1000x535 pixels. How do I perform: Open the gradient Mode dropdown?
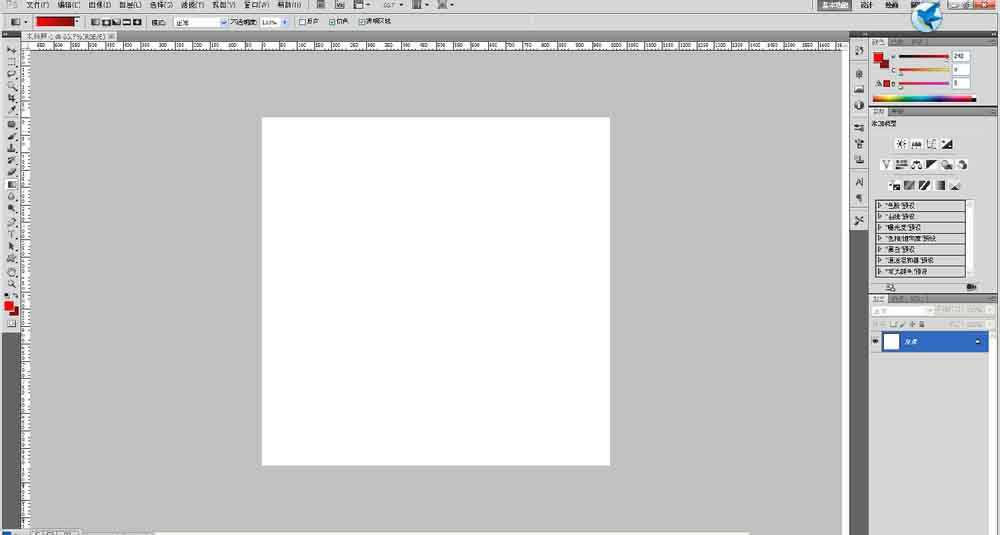coord(201,21)
